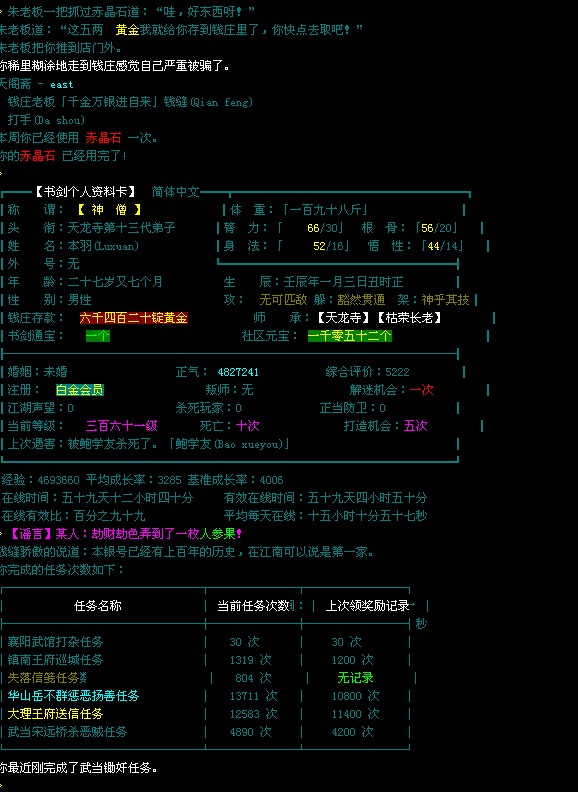The image size is (578, 792).
Task: Click the master 【枯荣长老】
Action: tap(409, 318)
